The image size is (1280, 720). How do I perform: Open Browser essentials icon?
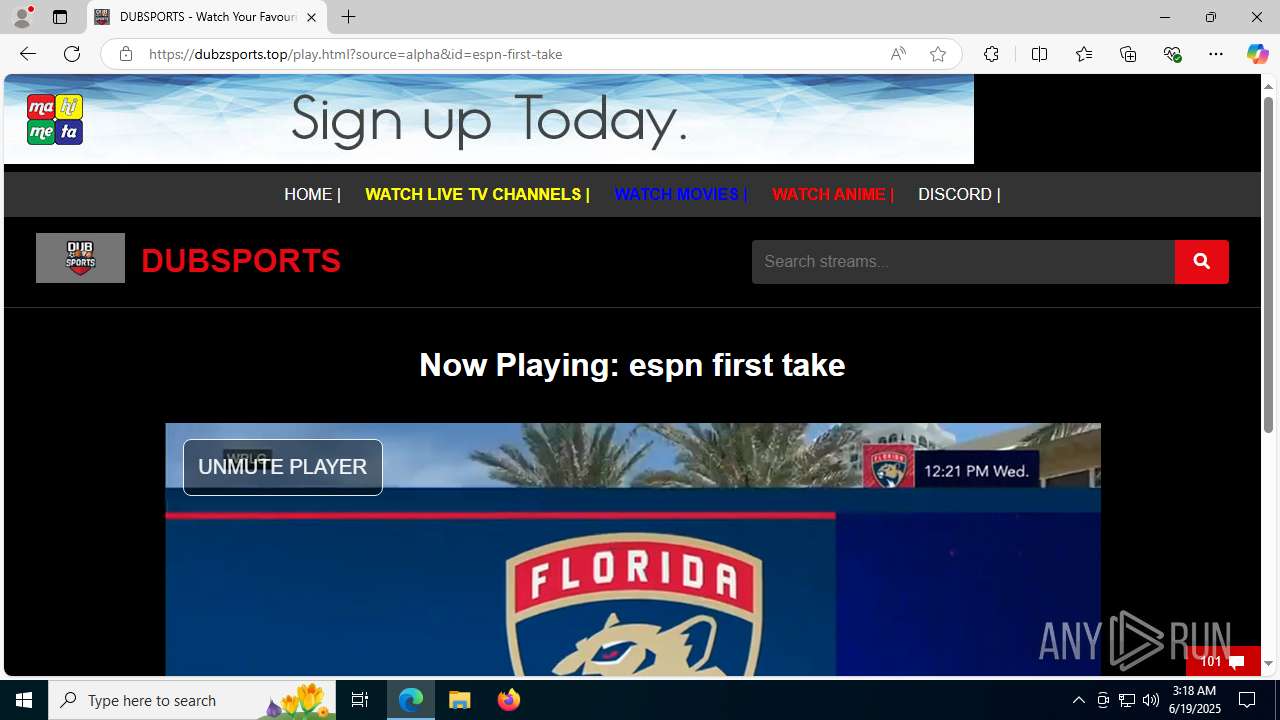(x=1172, y=54)
